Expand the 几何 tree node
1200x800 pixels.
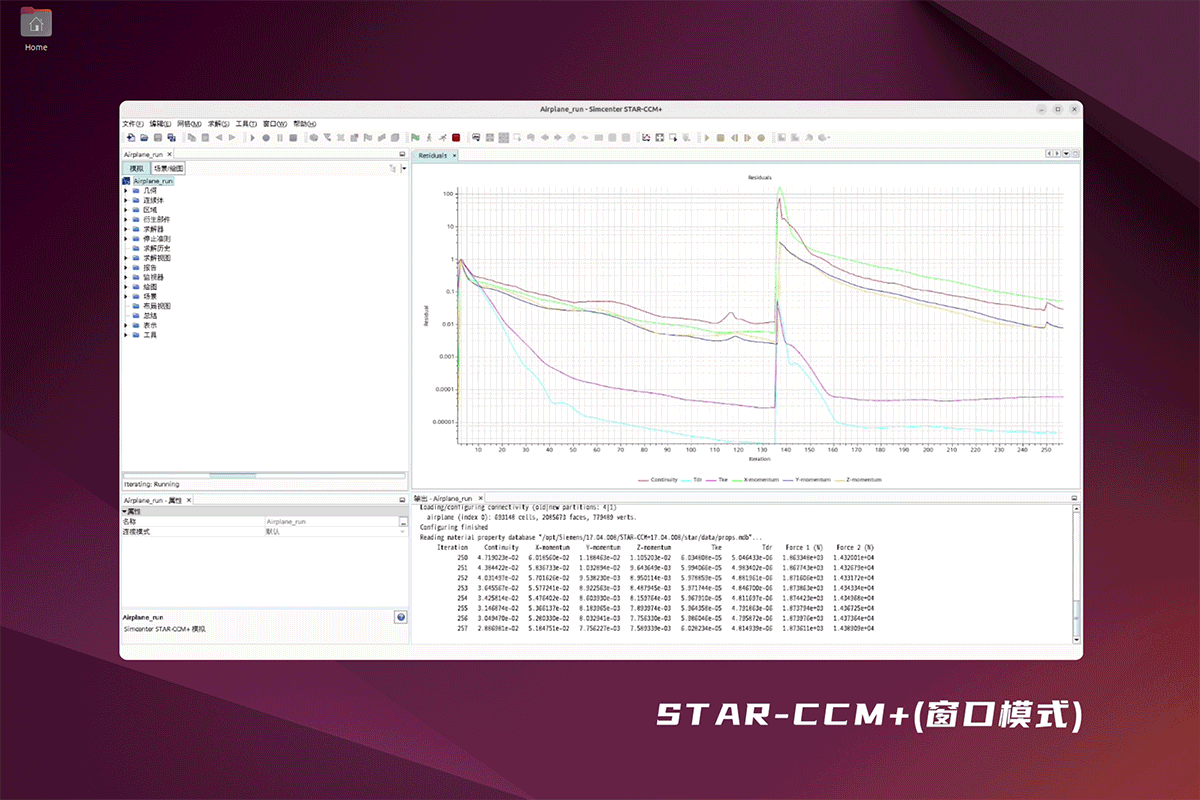(126, 190)
